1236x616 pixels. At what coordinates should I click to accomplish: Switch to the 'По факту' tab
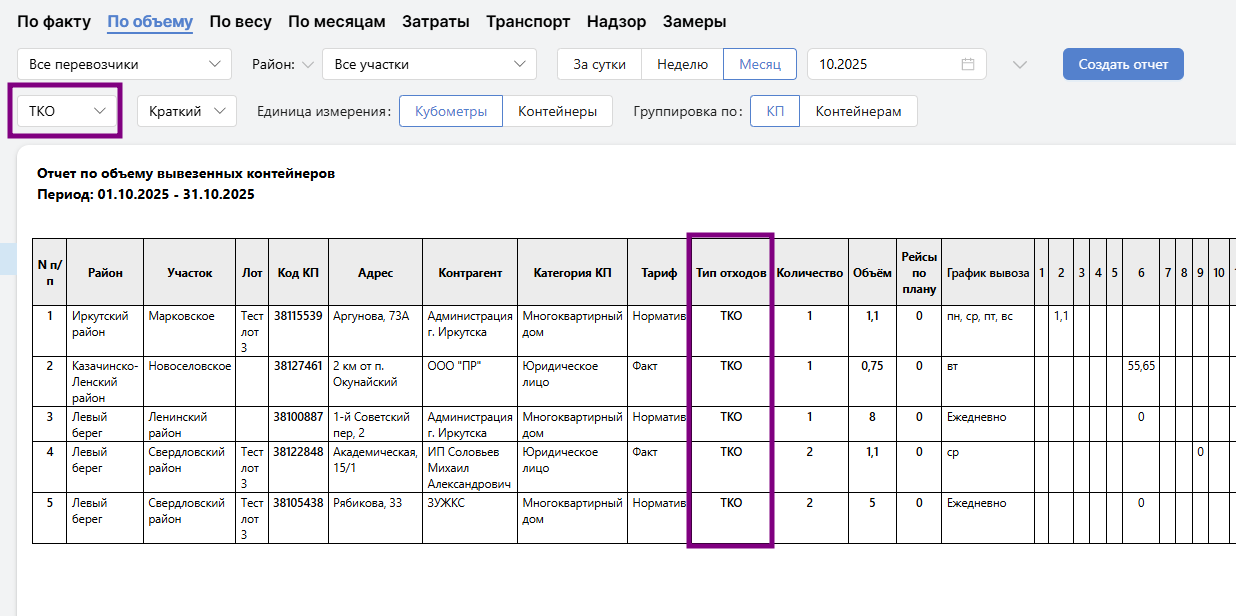click(54, 21)
